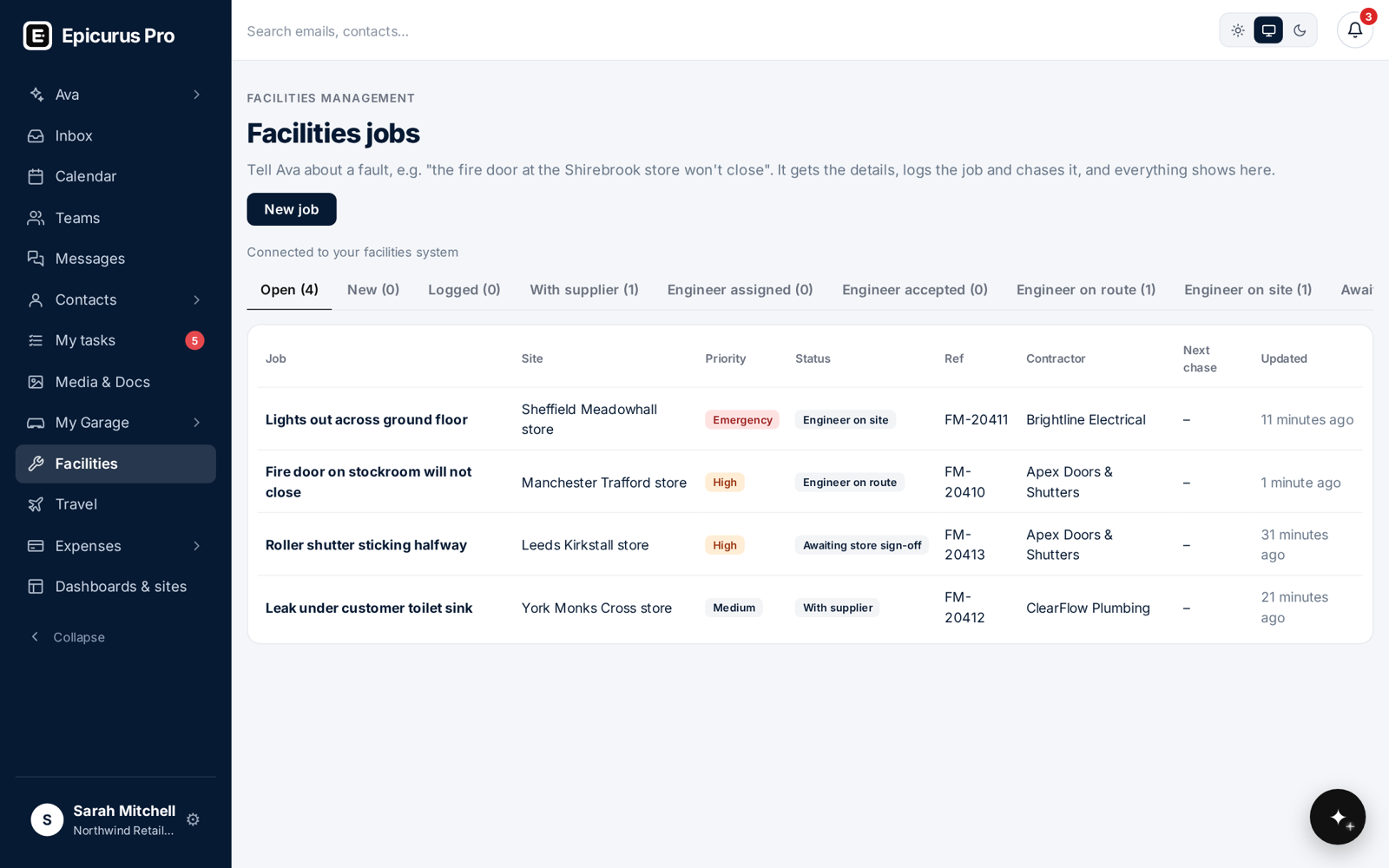Switch to light theme sun toggle
Screen dimensions: 1389x868
(x=1238, y=30)
